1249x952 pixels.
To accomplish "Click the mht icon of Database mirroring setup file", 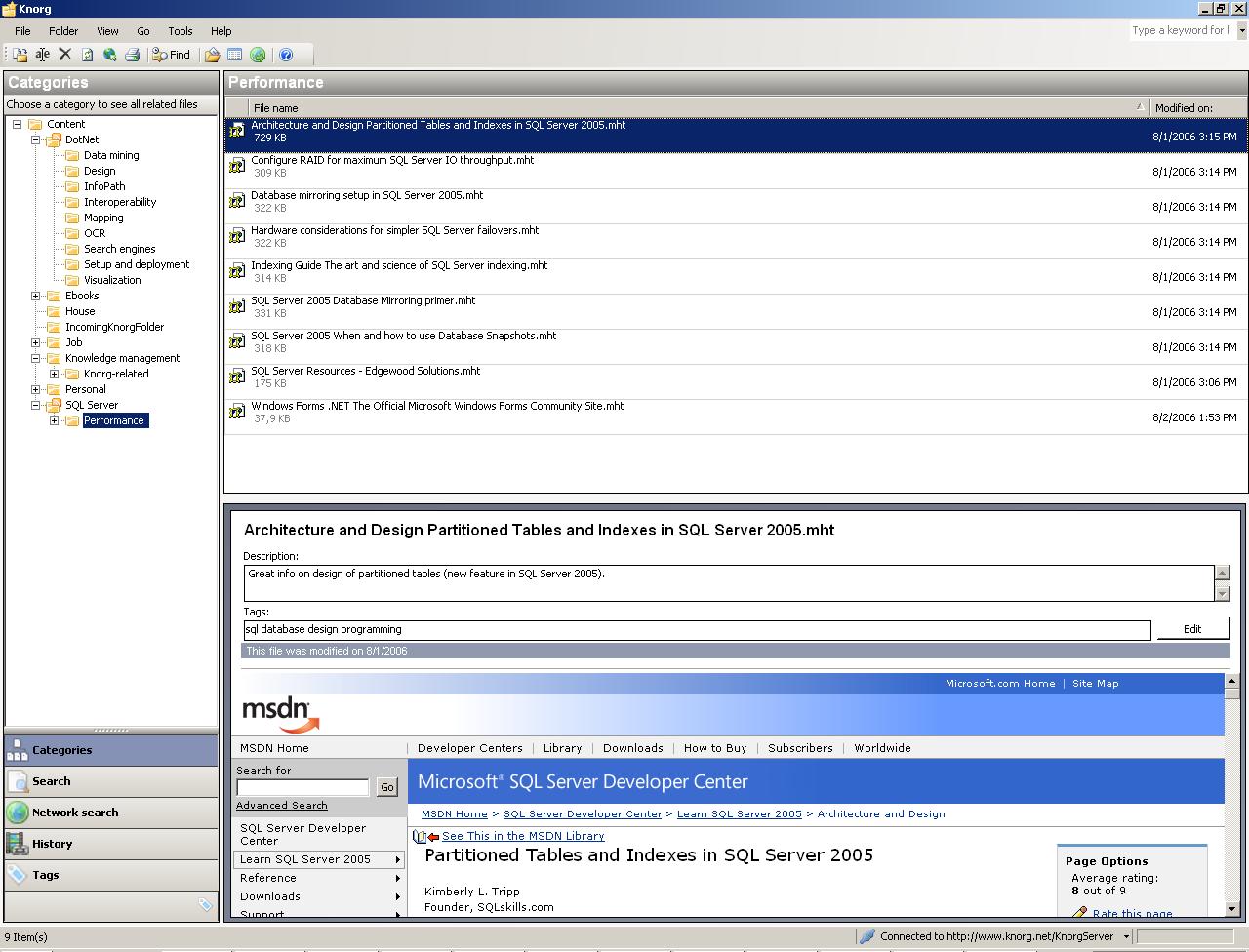I will point(237,201).
